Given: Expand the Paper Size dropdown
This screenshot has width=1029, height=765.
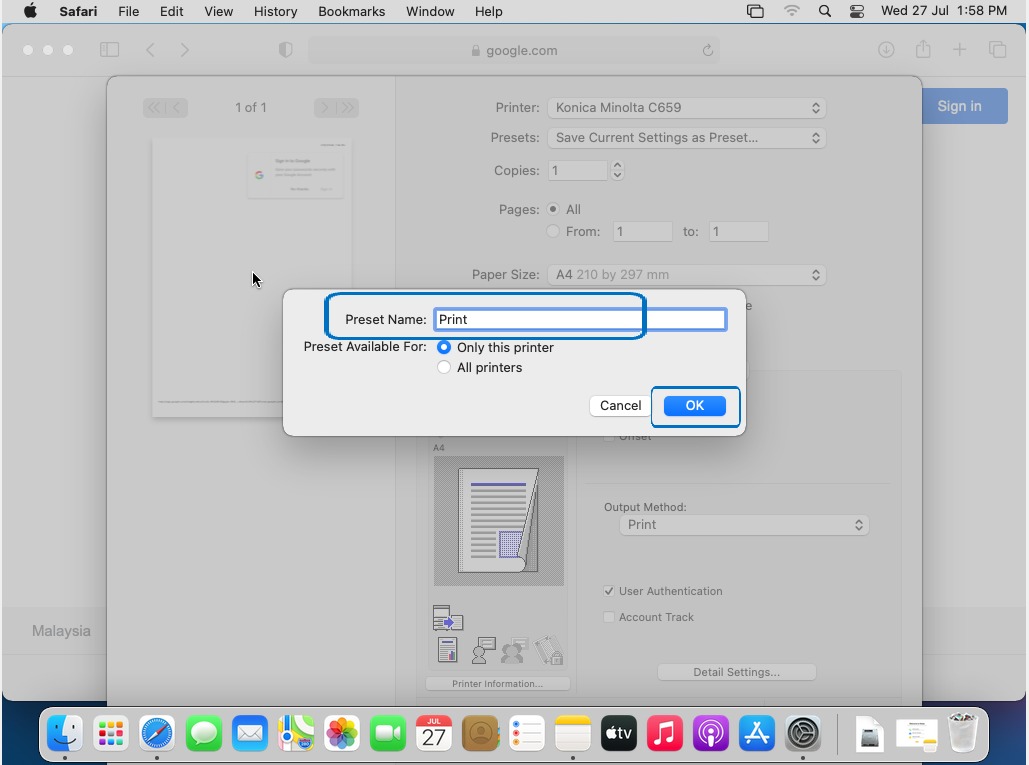Looking at the screenshot, I should point(686,275).
